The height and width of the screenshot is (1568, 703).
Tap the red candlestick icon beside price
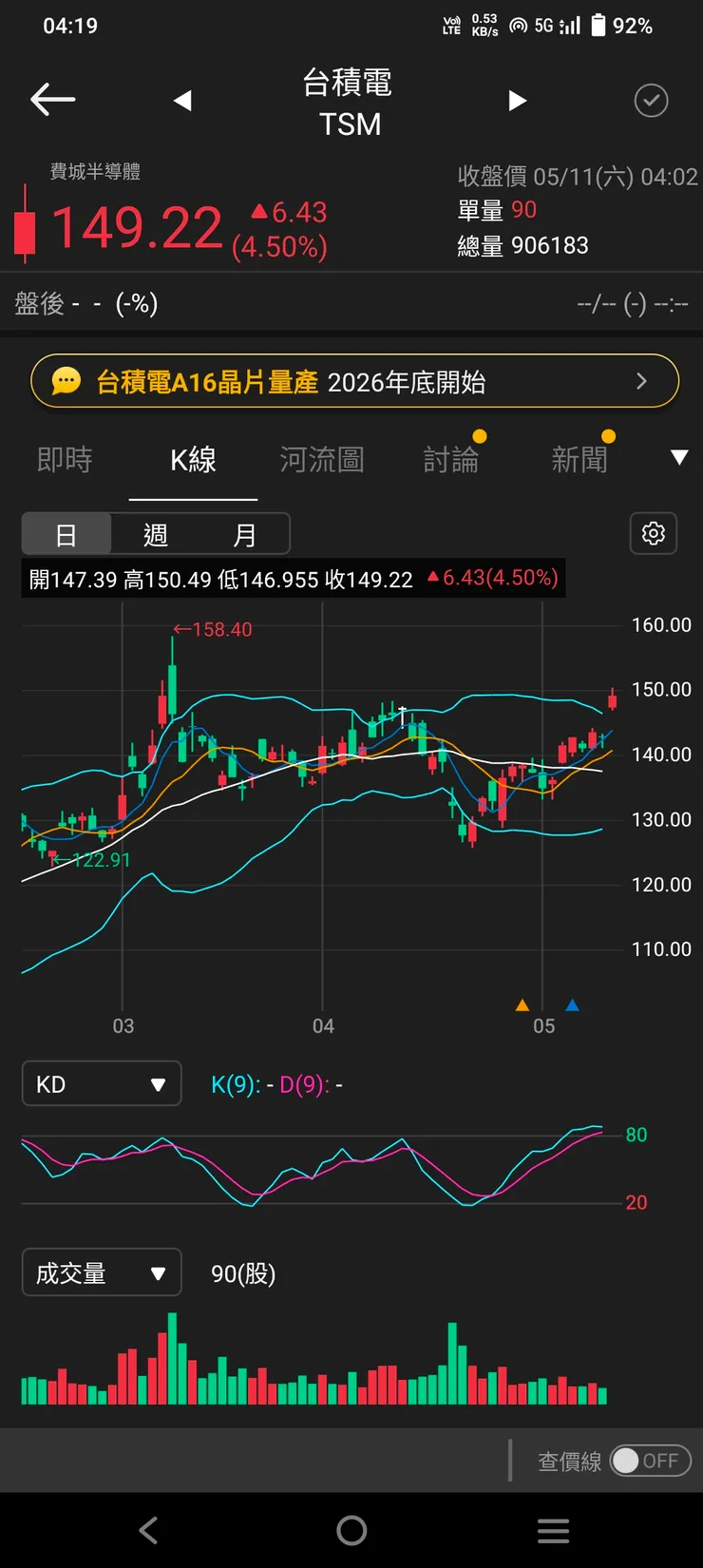click(25, 224)
